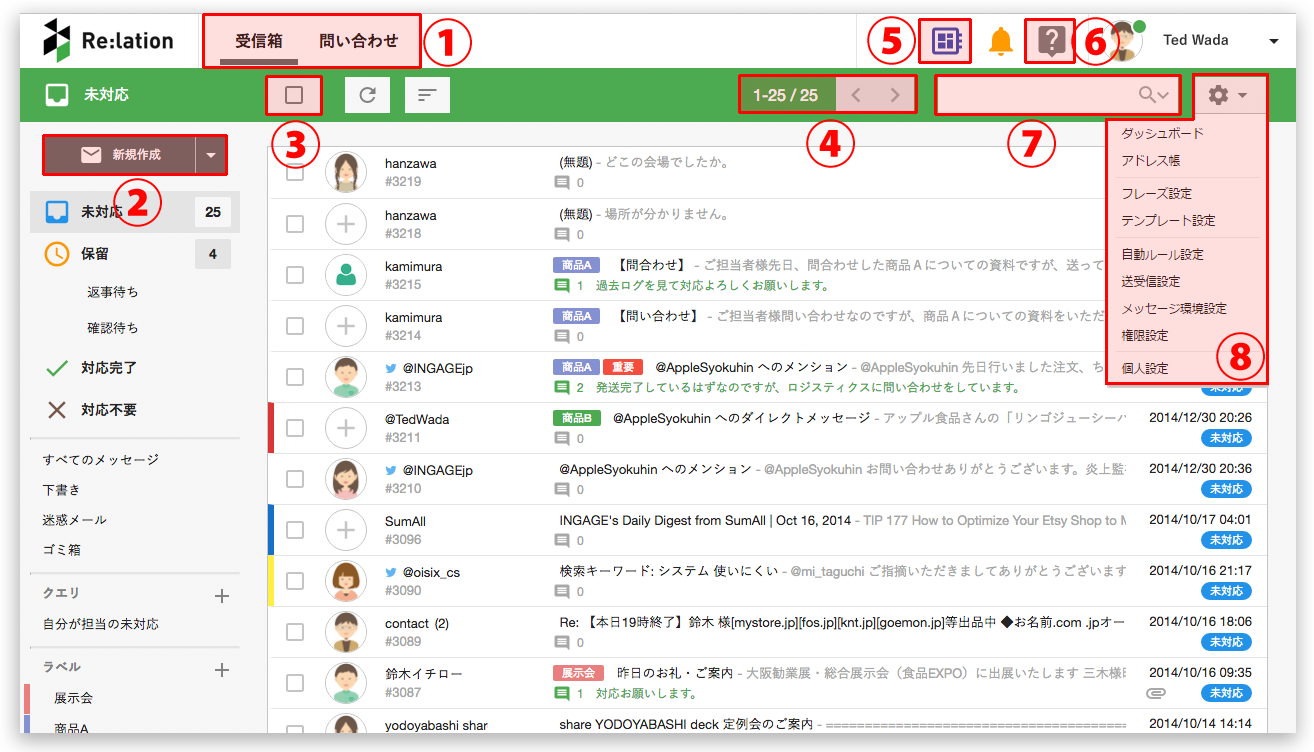The height and width of the screenshot is (752, 1314).
Task: Go to next page of messages
Action: [895, 96]
